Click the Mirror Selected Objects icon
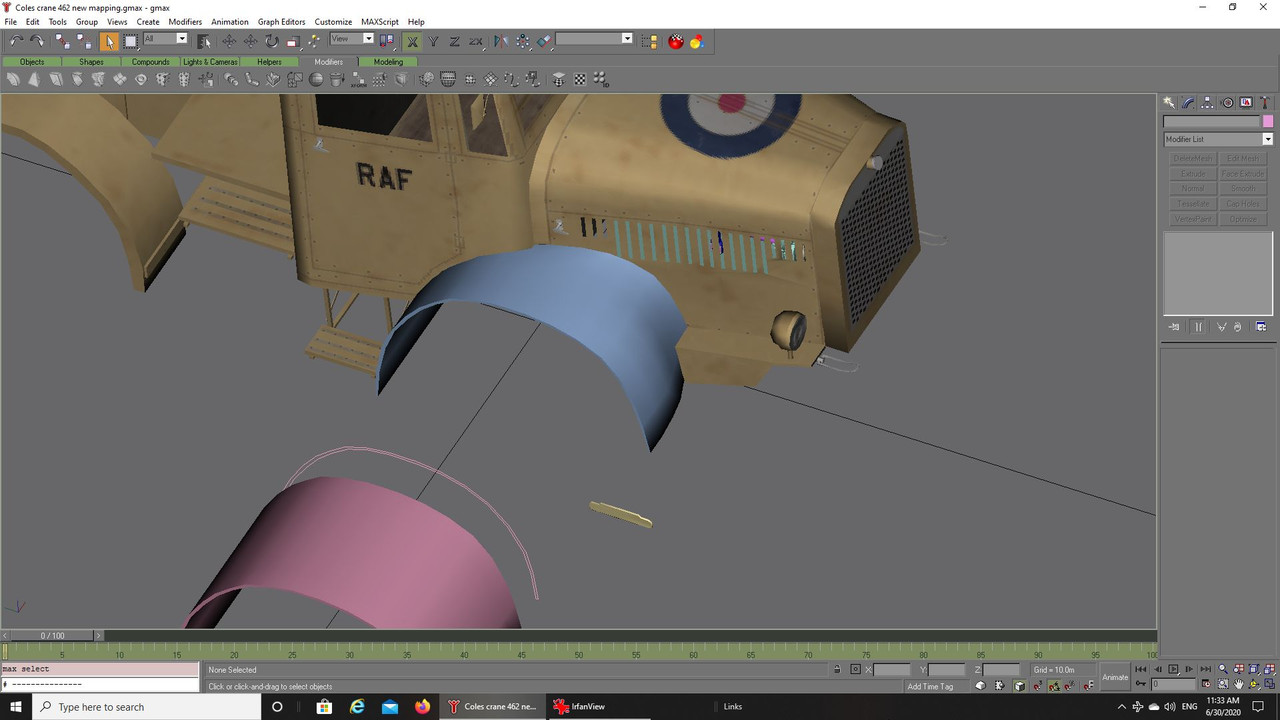This screenshot has height=720, width=1280. click(501, 41)
